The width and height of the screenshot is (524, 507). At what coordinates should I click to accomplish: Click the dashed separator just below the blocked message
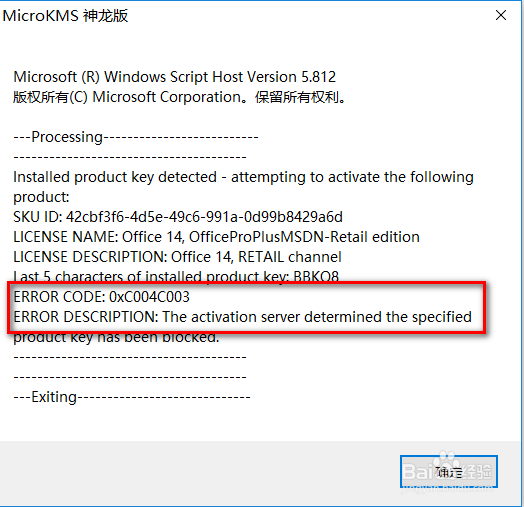[x=130, y=357]
